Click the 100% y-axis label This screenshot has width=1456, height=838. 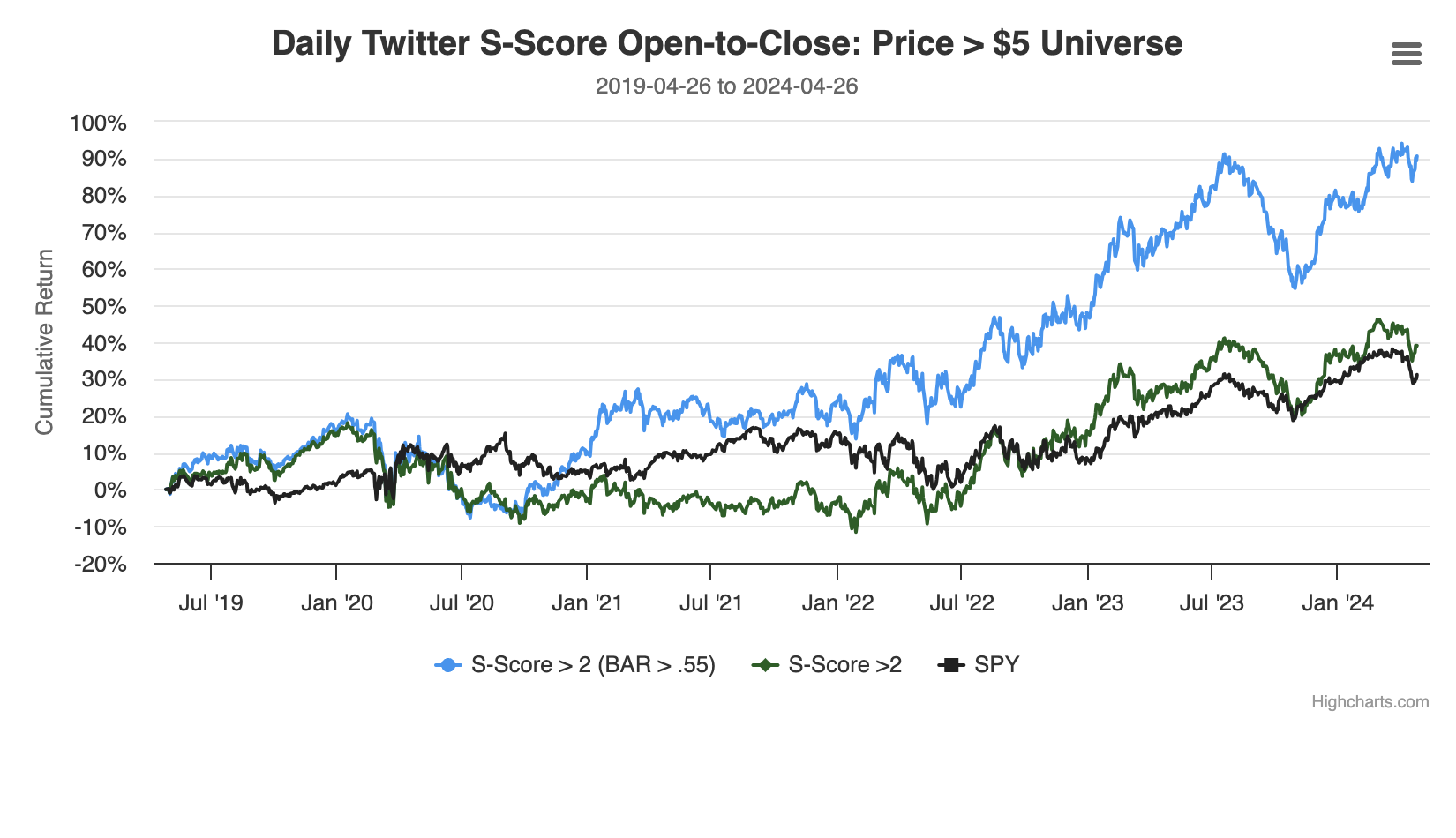(98, 123)
